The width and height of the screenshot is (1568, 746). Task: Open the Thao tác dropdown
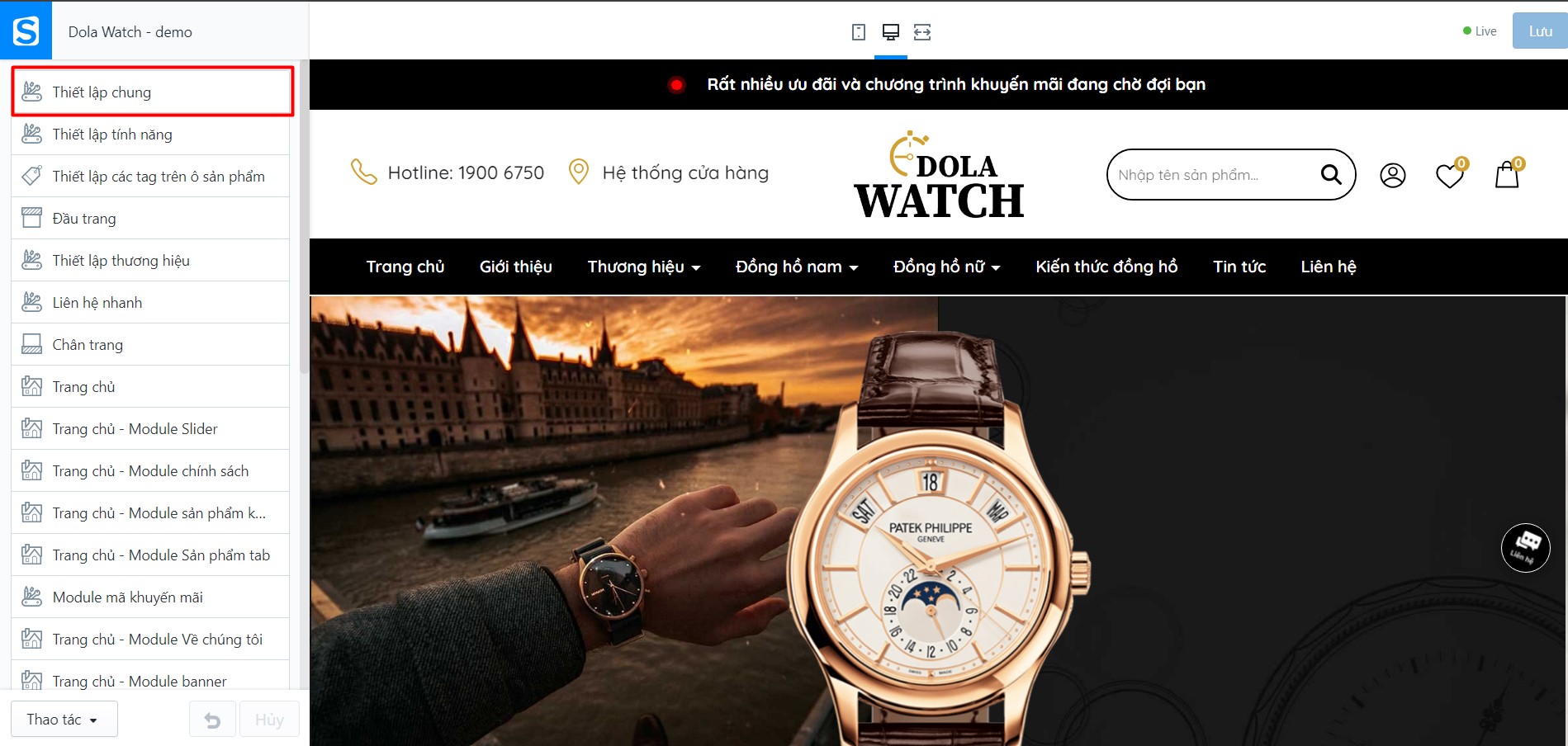click(64, 720)
